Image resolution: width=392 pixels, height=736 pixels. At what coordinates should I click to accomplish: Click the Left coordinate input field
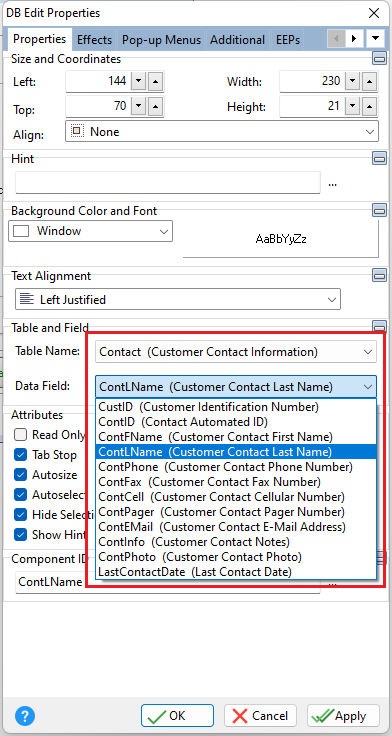98,82
